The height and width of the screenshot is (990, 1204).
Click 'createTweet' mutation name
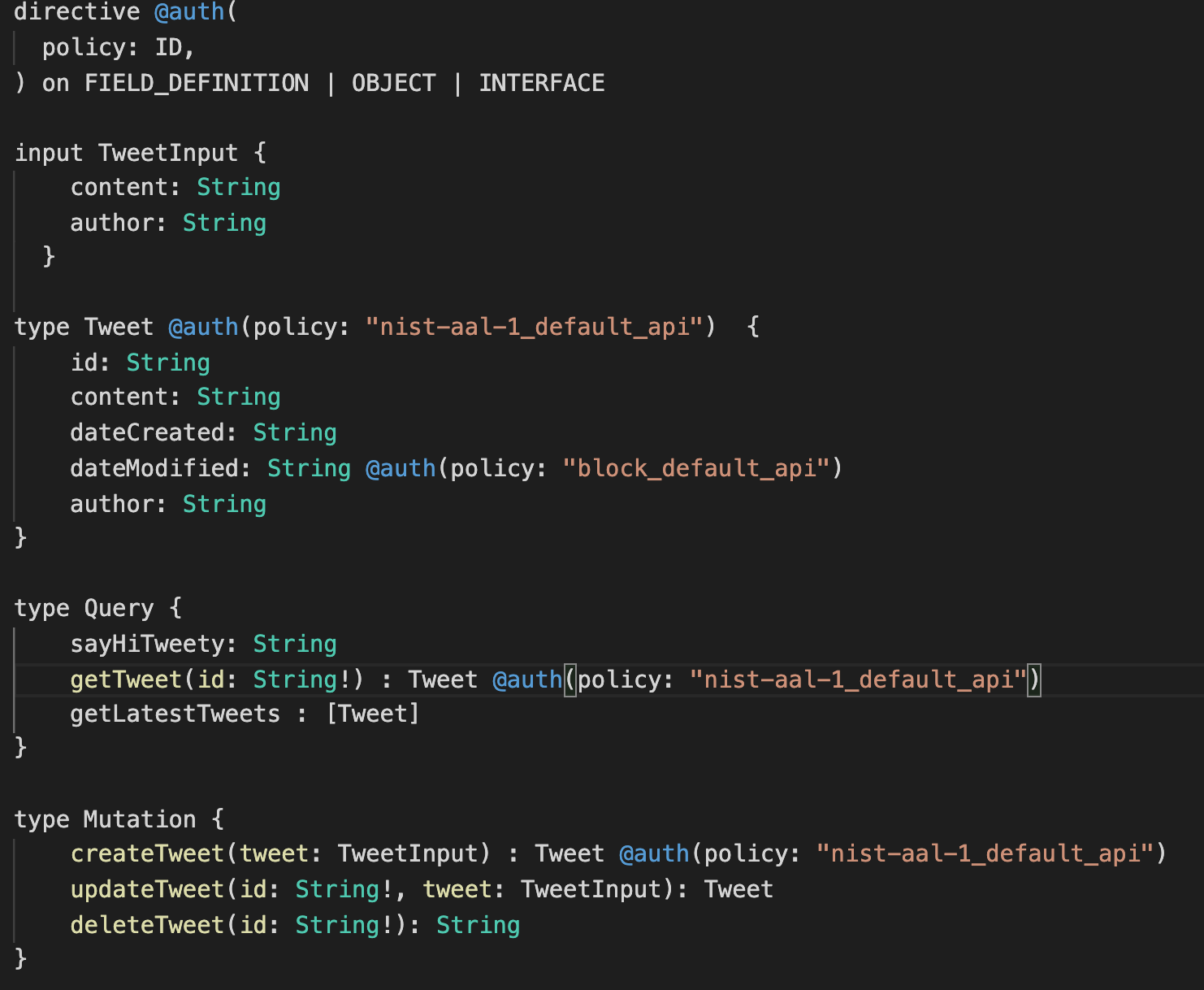148,853
